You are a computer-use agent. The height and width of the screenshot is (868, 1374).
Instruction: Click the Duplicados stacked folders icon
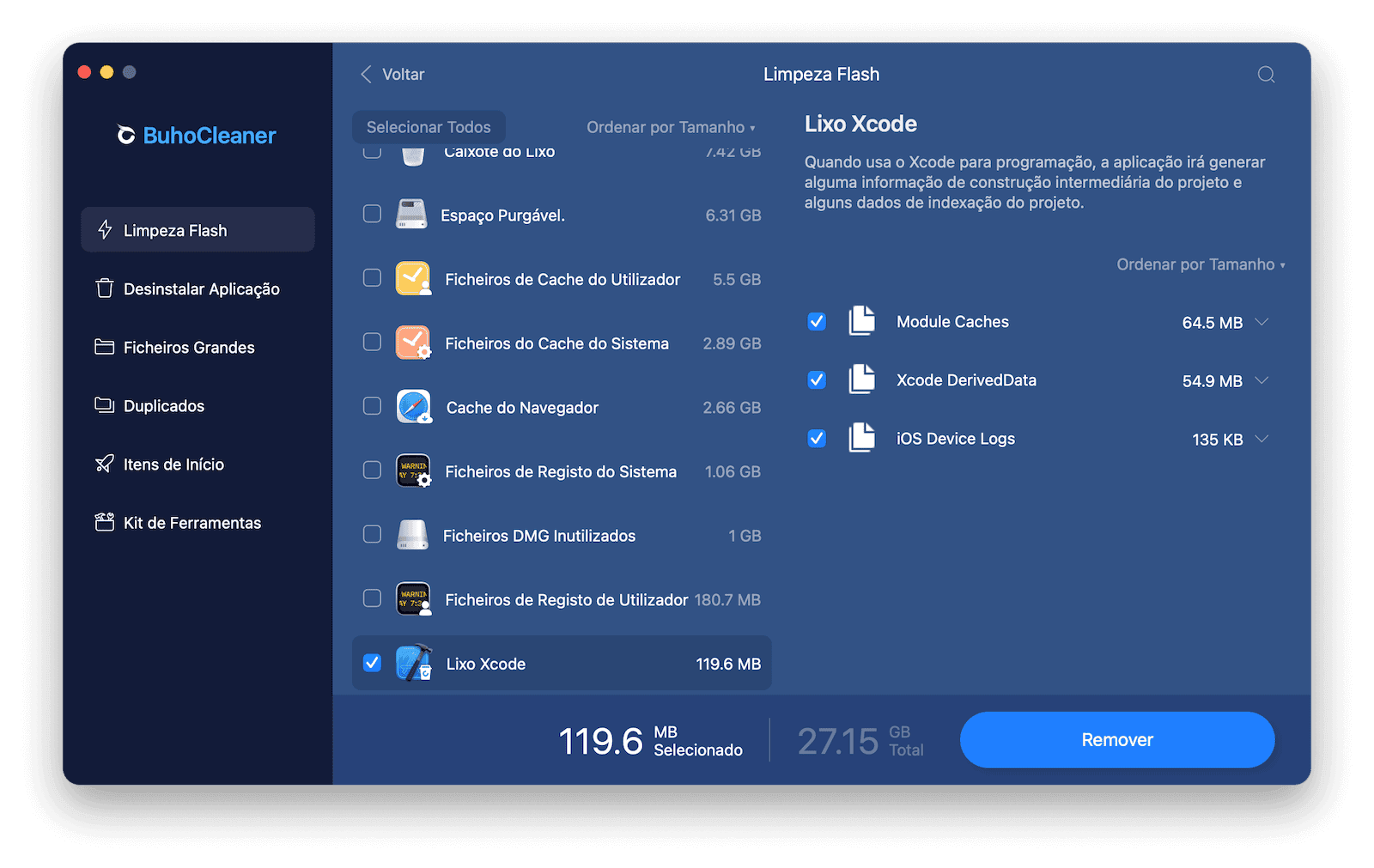(105, 405)
